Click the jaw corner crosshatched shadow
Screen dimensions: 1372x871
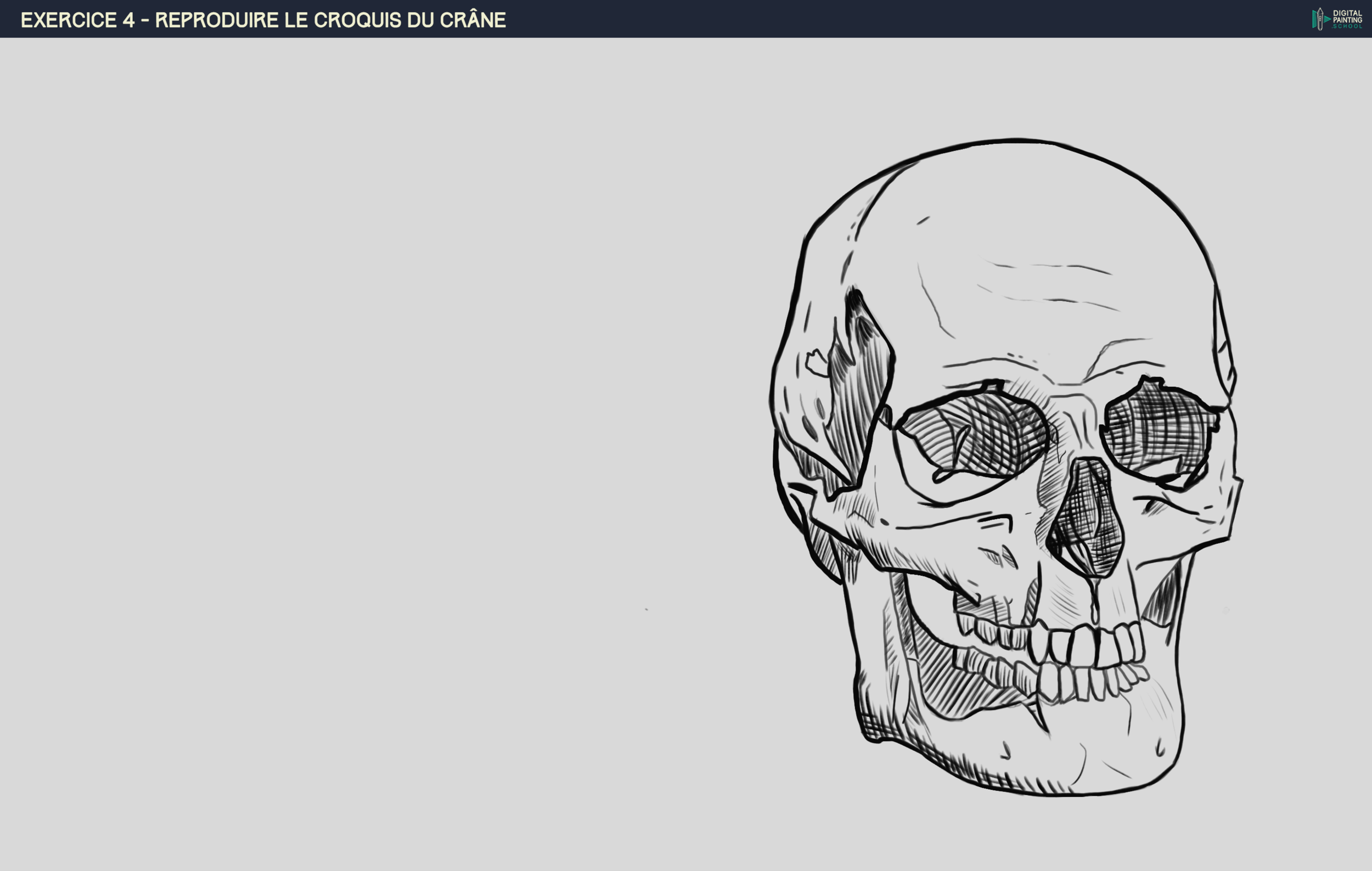(x=875, y=723)
